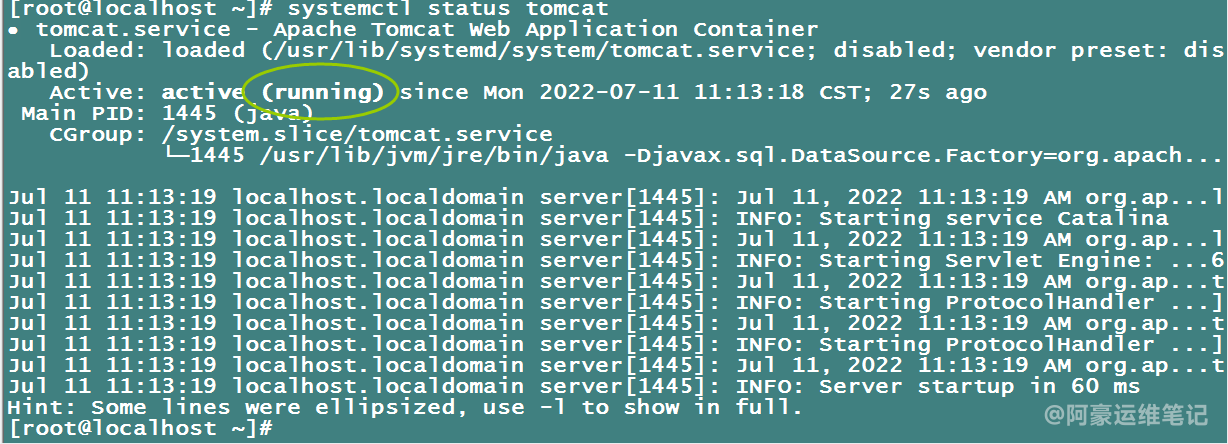Click the circled '(running)' status text
Screen dimensions: 1228x444
pyautogui.click(x=323, y=93)
